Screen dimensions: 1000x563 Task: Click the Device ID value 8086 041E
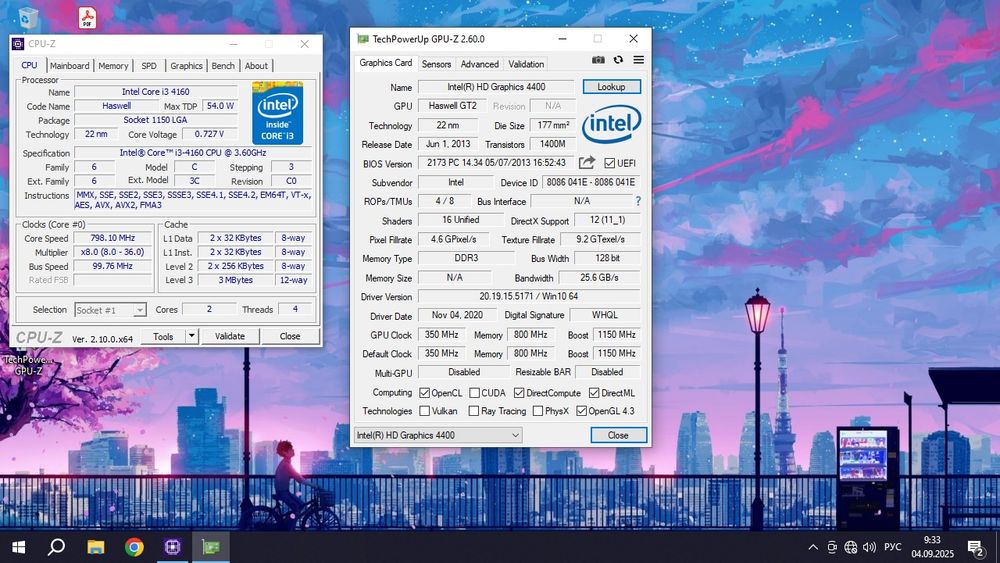pos(591,182)
